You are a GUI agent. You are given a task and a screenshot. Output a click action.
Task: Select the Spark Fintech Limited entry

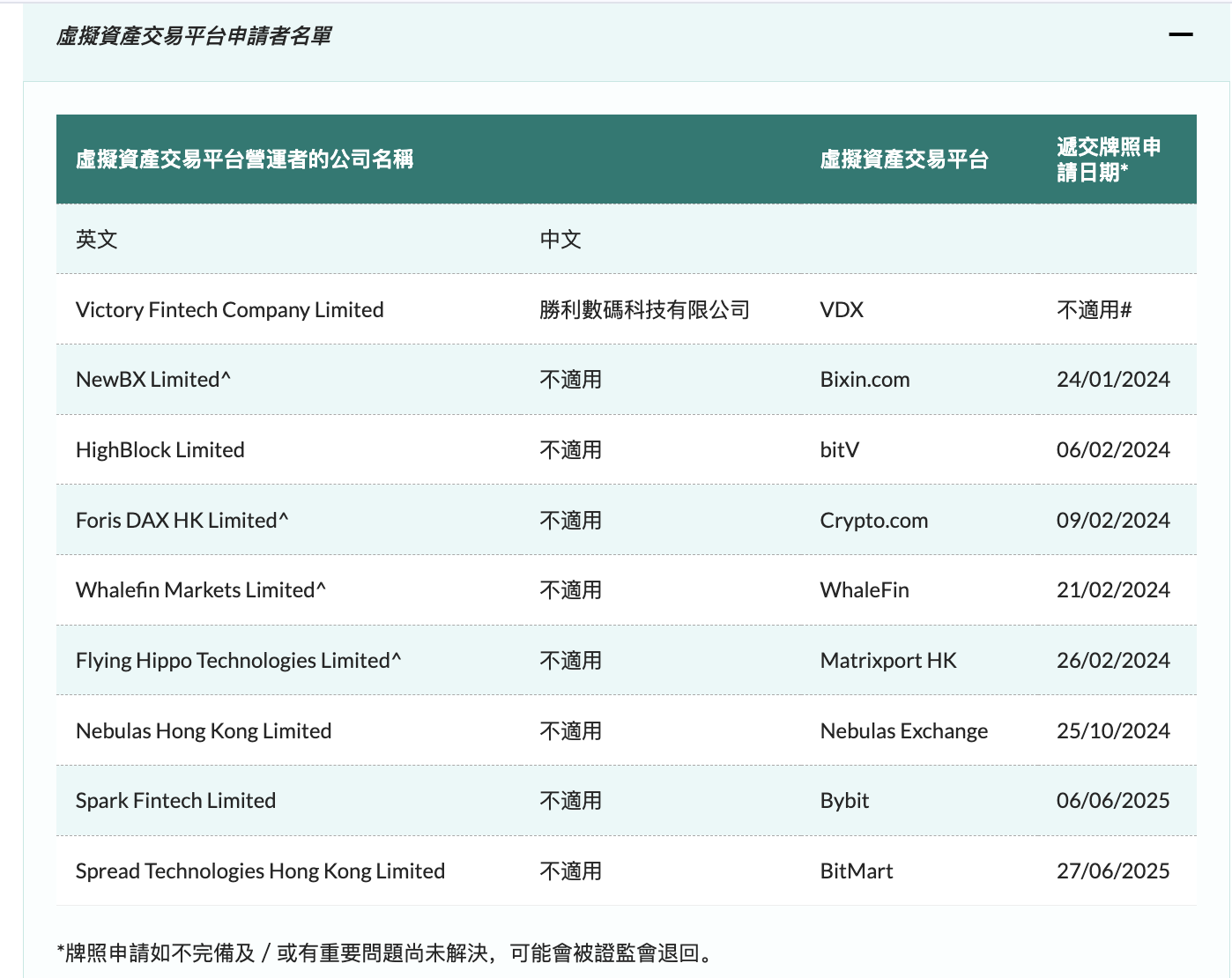(175, 801)
